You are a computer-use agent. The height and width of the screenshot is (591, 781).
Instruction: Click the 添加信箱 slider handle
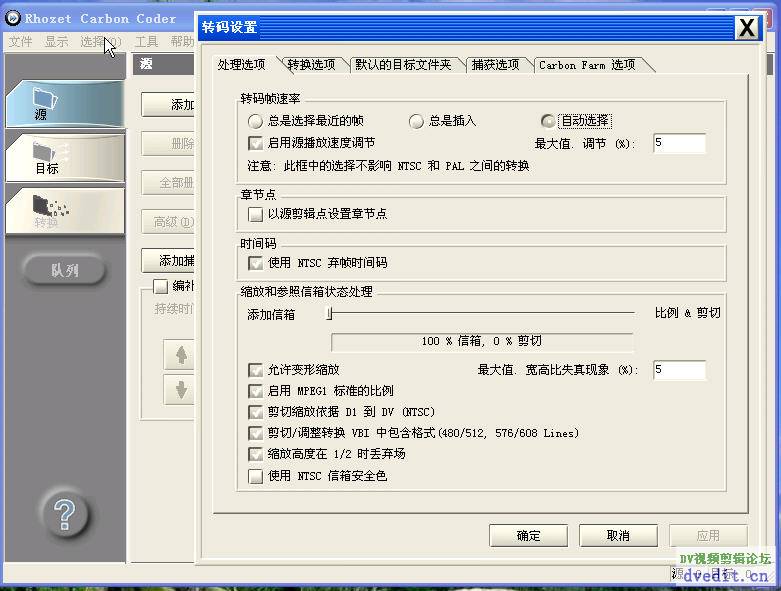point(329,313)
